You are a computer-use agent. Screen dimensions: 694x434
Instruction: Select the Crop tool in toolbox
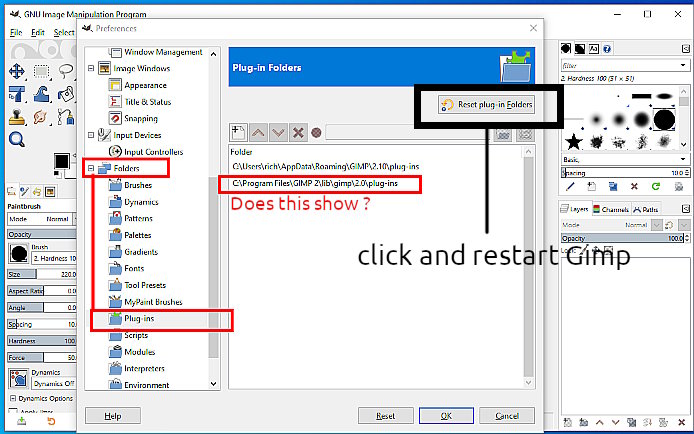pos(16,94)
